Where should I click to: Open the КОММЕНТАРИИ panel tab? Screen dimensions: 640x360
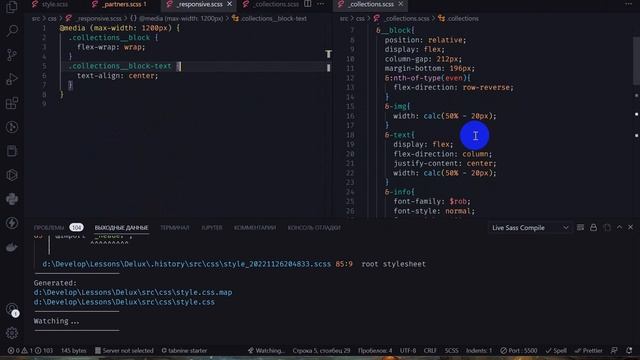255,228
